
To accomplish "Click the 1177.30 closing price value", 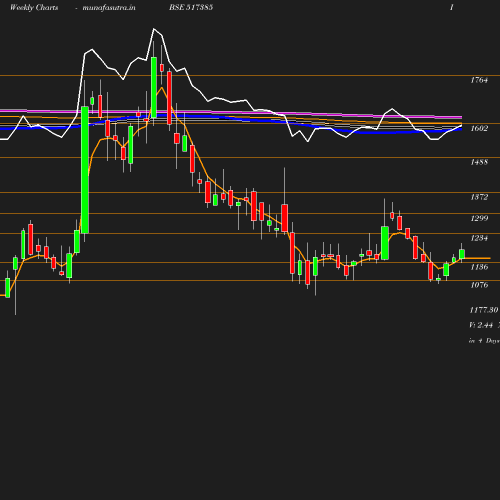I will [x=484, y=310].
